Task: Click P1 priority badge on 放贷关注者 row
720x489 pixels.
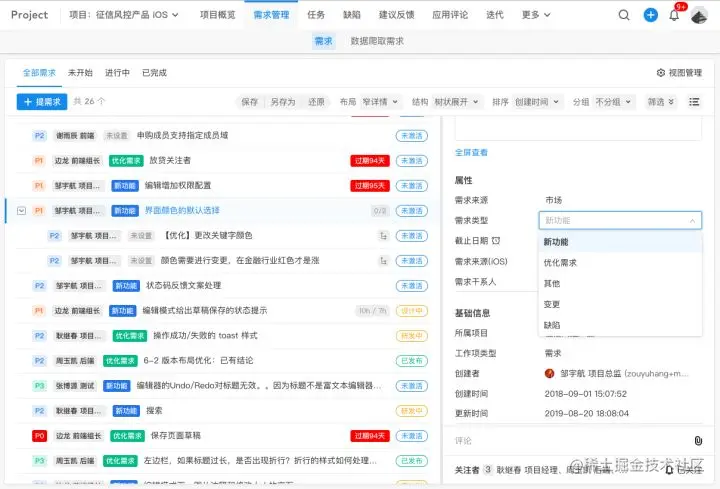Action: (39, 161)
